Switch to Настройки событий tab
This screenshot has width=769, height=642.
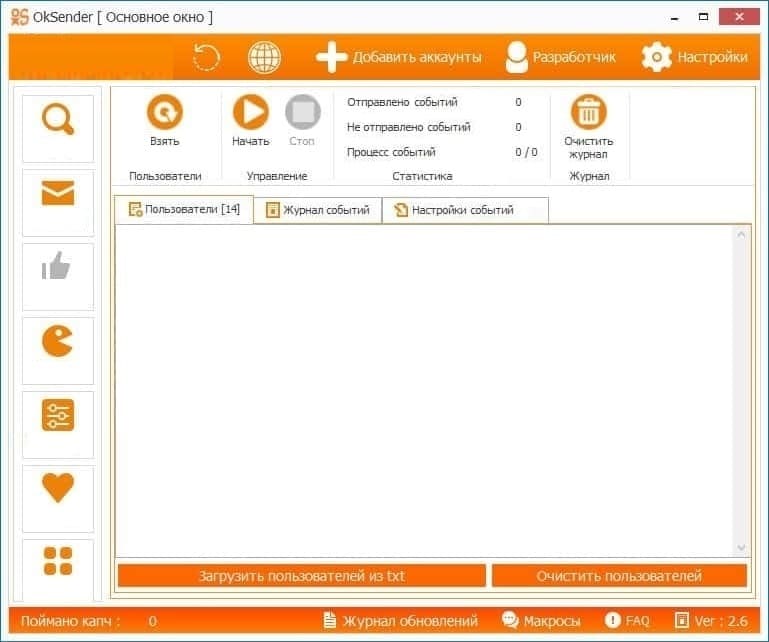pos(465,210)
